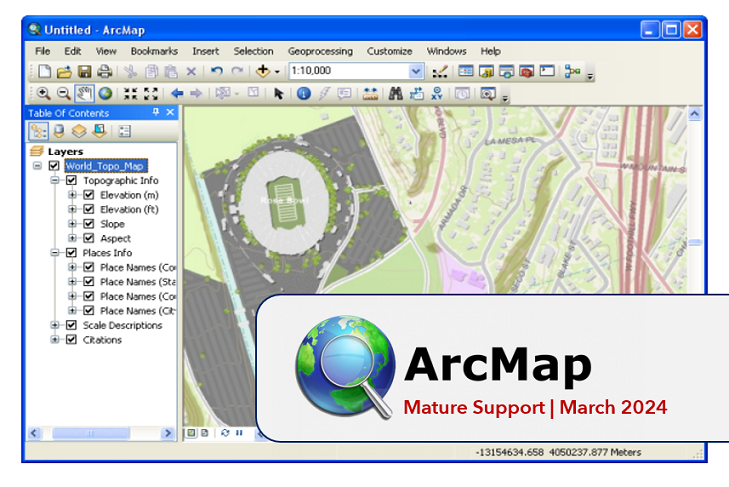Open the Customize menu
This screenshot has width=729, height=487.
coord(390,51)
